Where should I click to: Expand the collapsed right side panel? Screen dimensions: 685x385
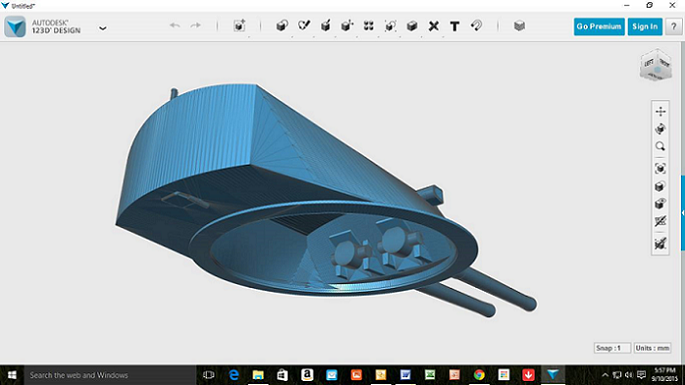[x=683, y=213]
